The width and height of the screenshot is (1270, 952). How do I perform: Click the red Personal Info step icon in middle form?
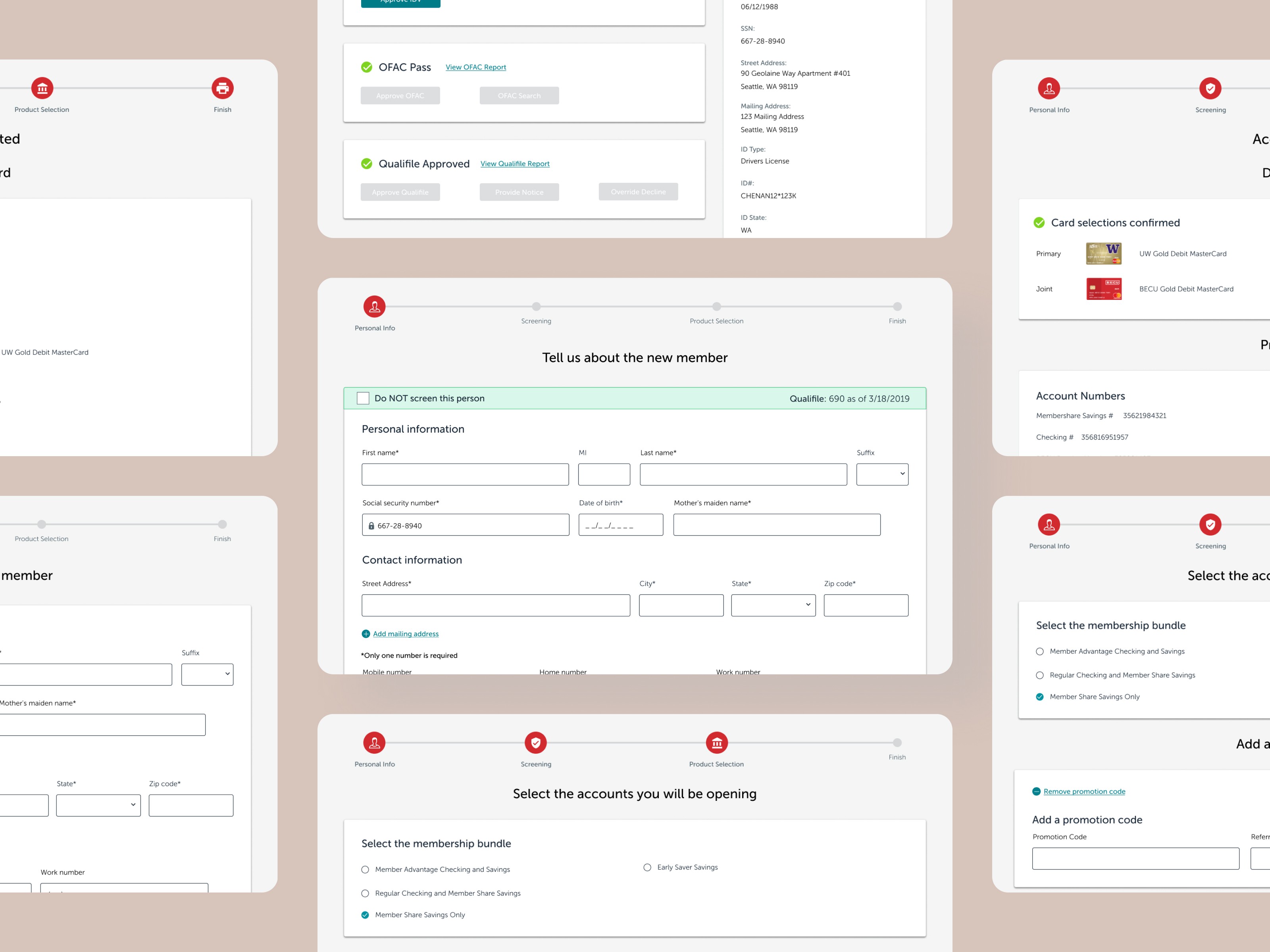tap(374, 307)
